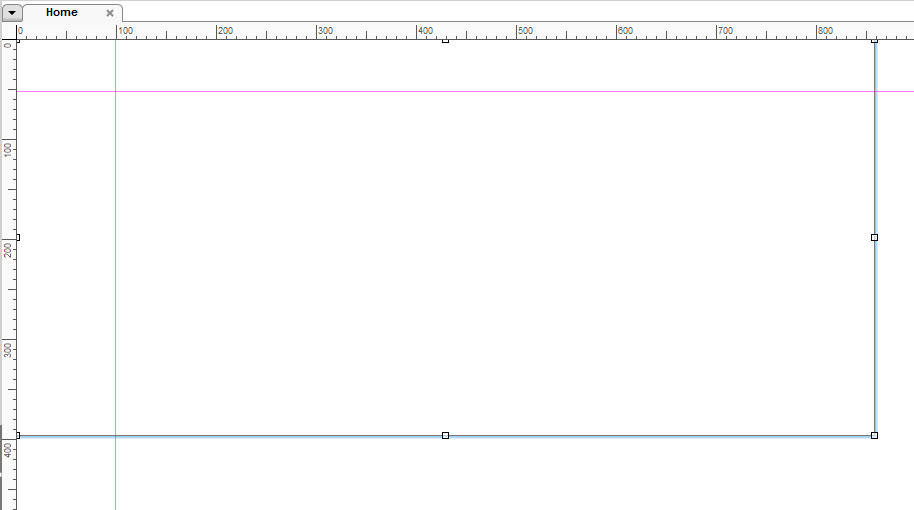Select the vertical magenta guide line

(x=115, y=300)
